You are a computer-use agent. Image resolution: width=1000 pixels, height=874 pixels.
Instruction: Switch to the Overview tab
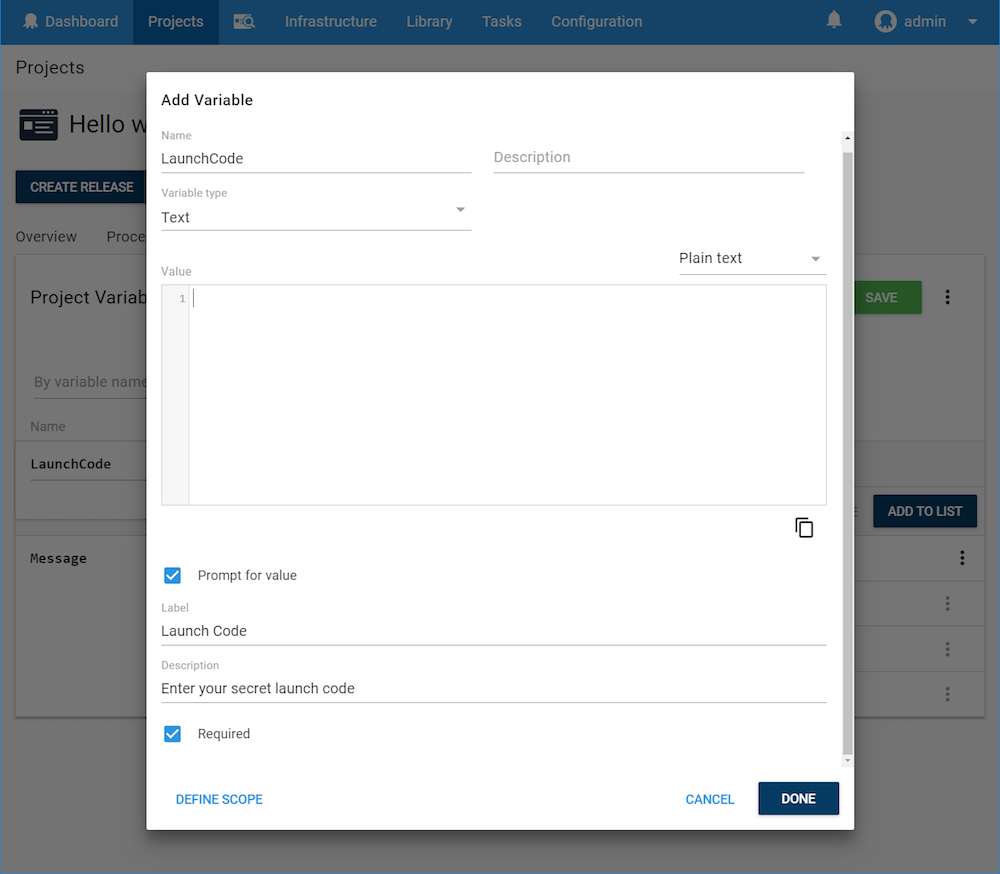(x=46, y=237)
